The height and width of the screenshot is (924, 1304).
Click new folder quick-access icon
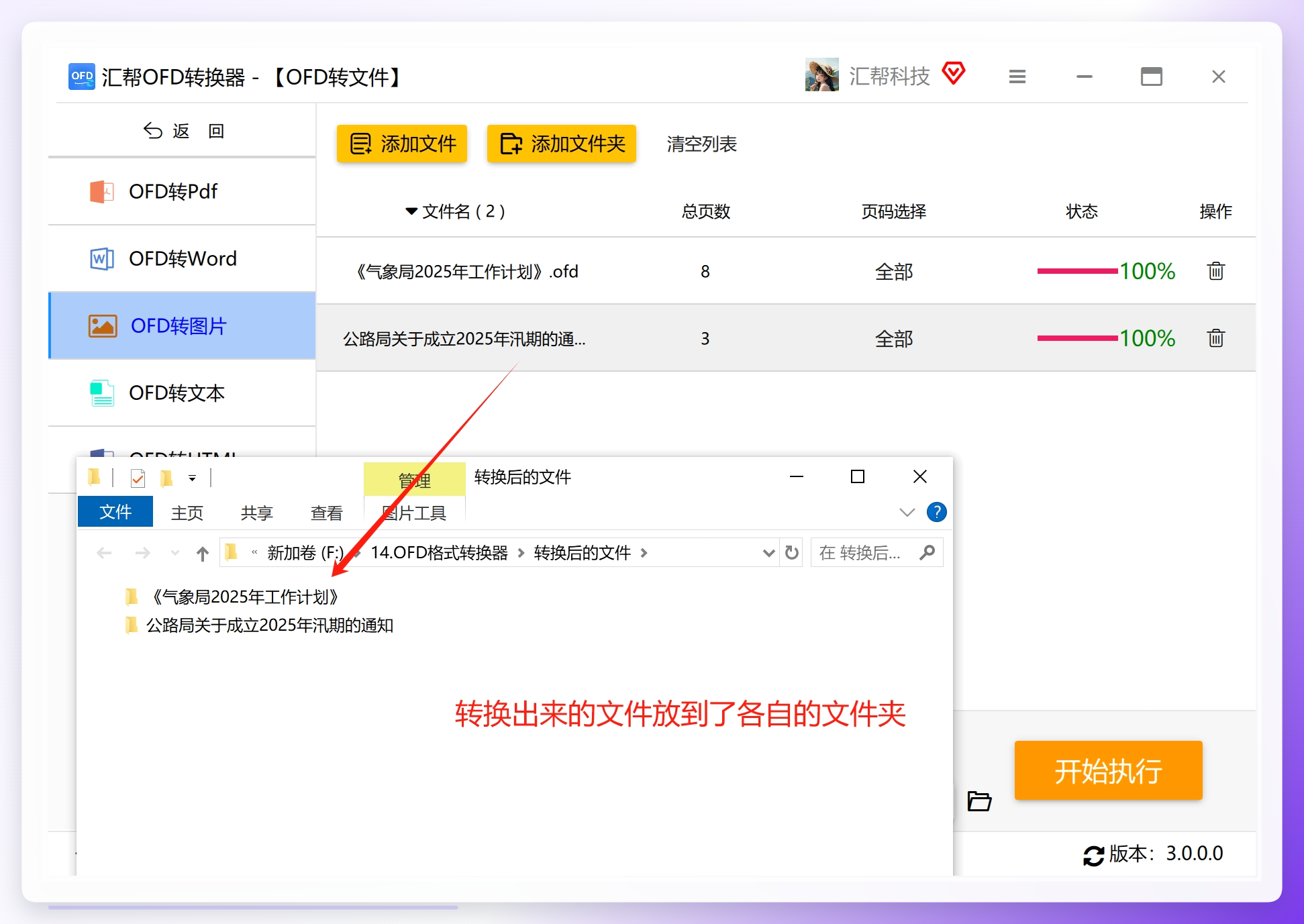[x=166, y=478]
